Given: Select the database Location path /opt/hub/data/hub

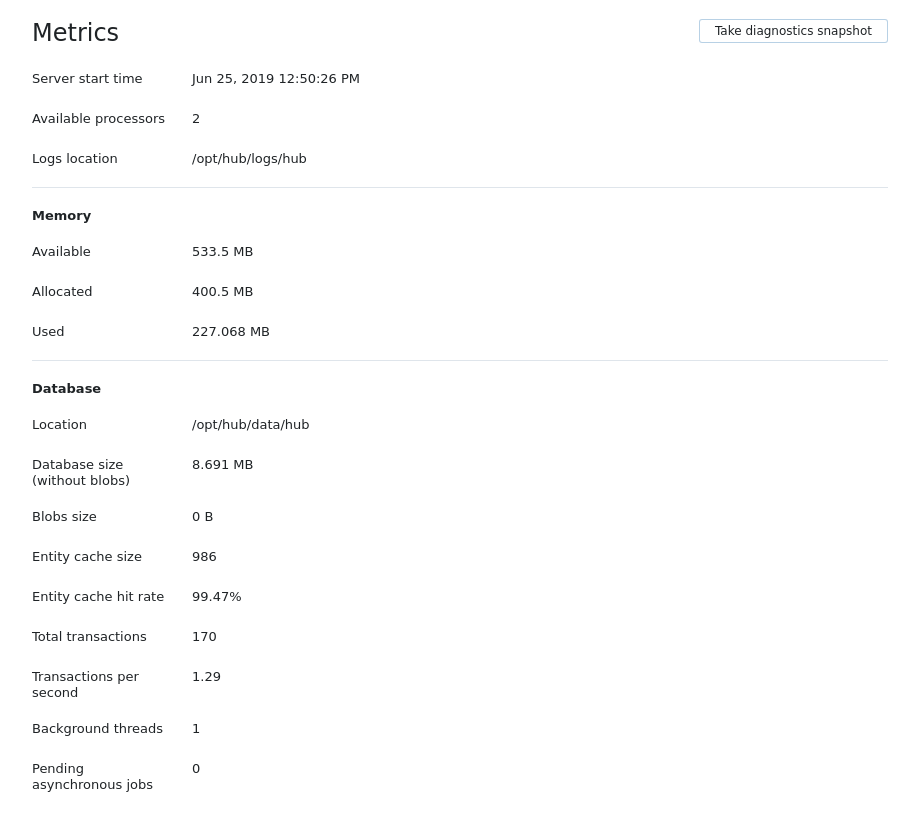Looking at the screenshot, I should pyautogui.click(x=250, y=424).
